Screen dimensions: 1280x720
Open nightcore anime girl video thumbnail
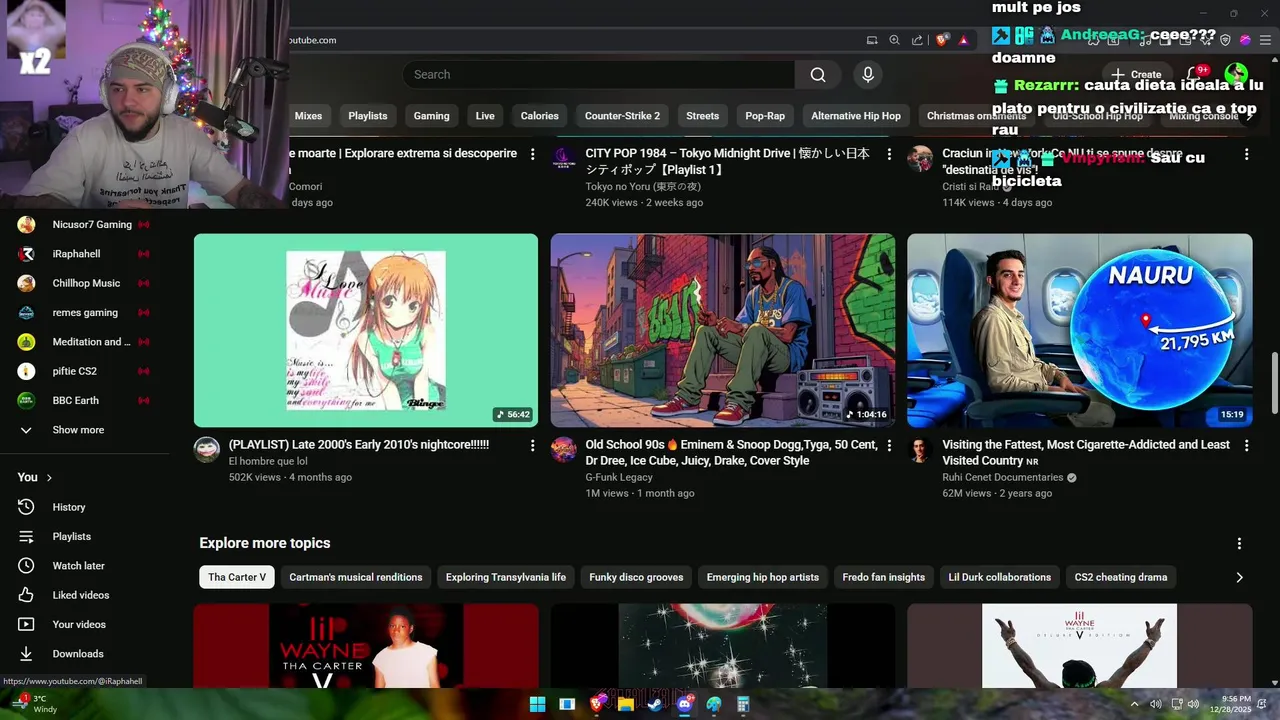(366, 331)
